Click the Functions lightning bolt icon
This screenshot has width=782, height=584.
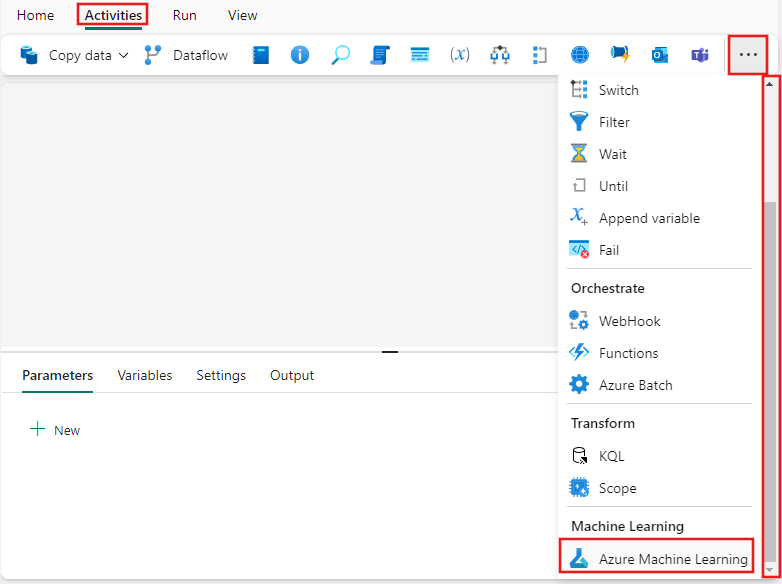click(x=579, y=352)
